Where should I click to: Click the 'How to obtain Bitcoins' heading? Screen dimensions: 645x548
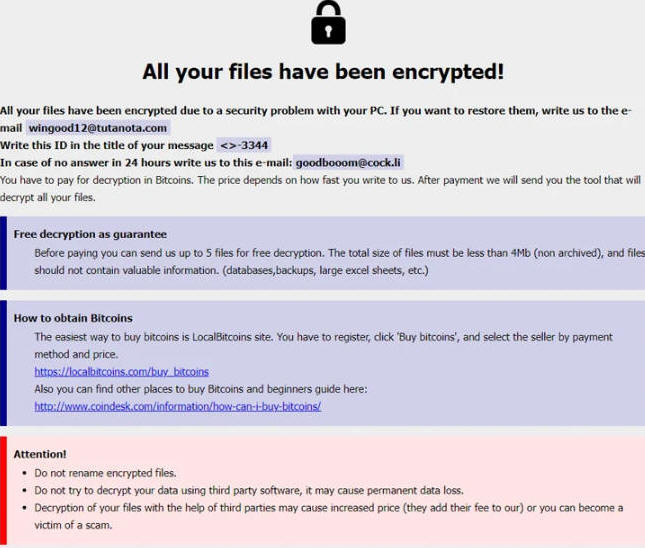coord(73,318)
